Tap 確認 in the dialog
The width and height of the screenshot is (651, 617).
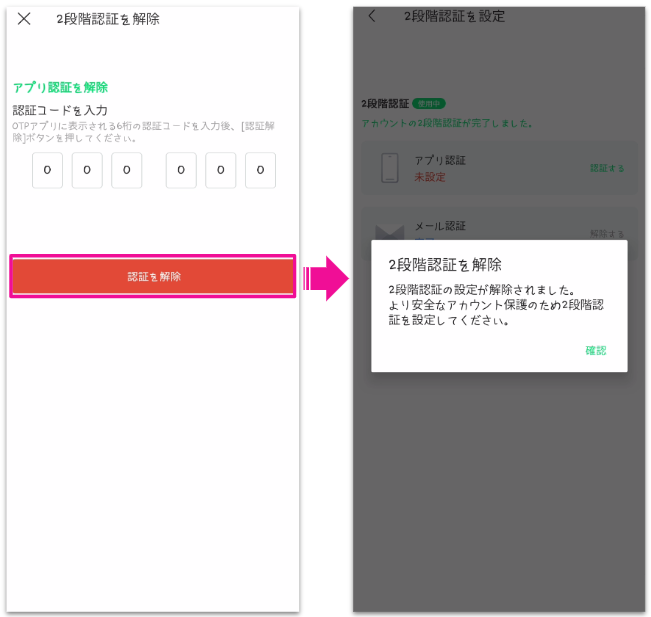596,350
